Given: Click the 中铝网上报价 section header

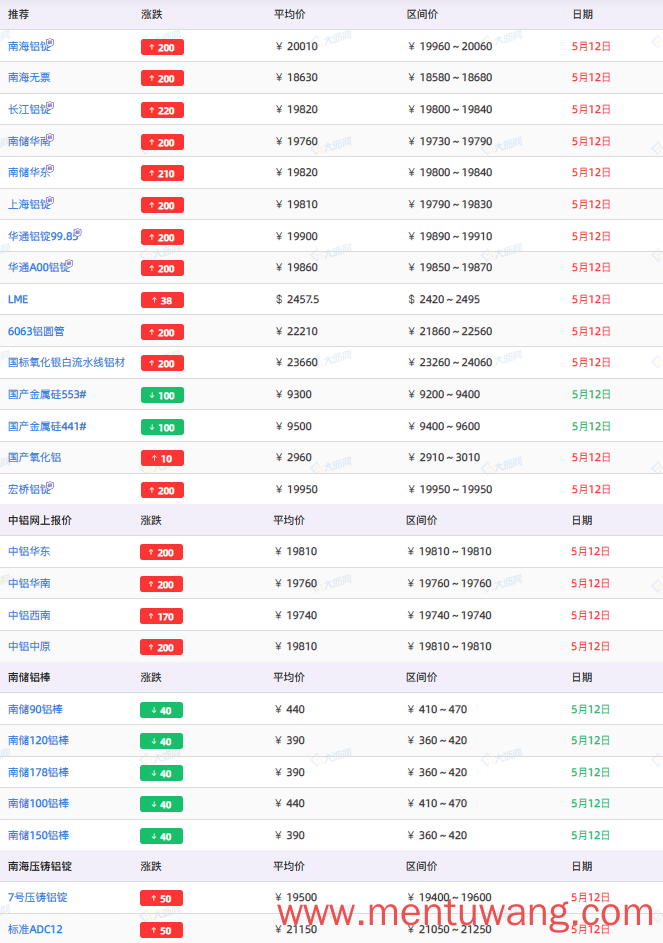Looking at the screenshot, I should pyautogui.click(x=40, y=521).
